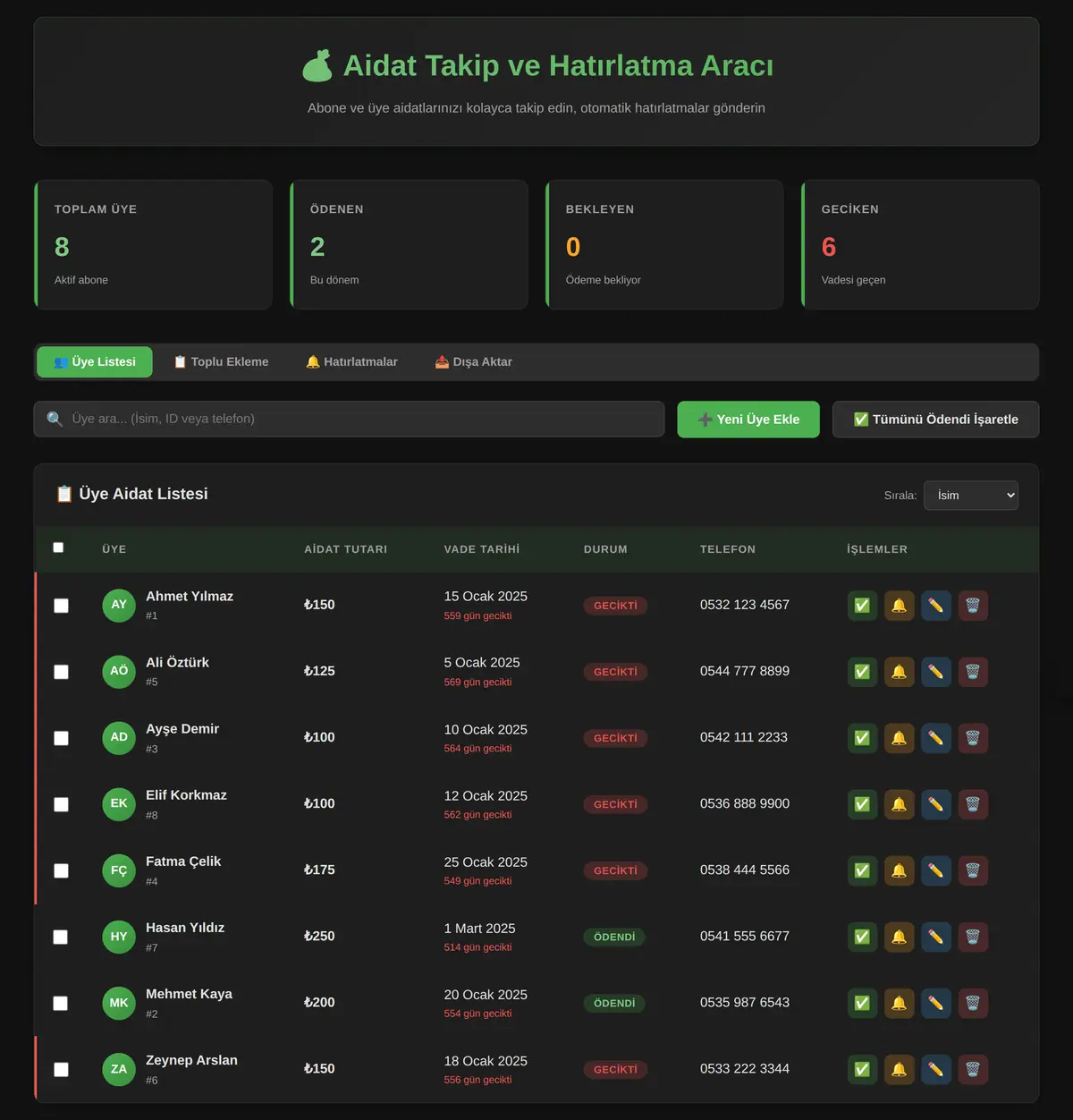Edit Mehmet Kaya with pencil icon
Viewport: 1073px width, 1120px height.
[x=935, y=1003]
